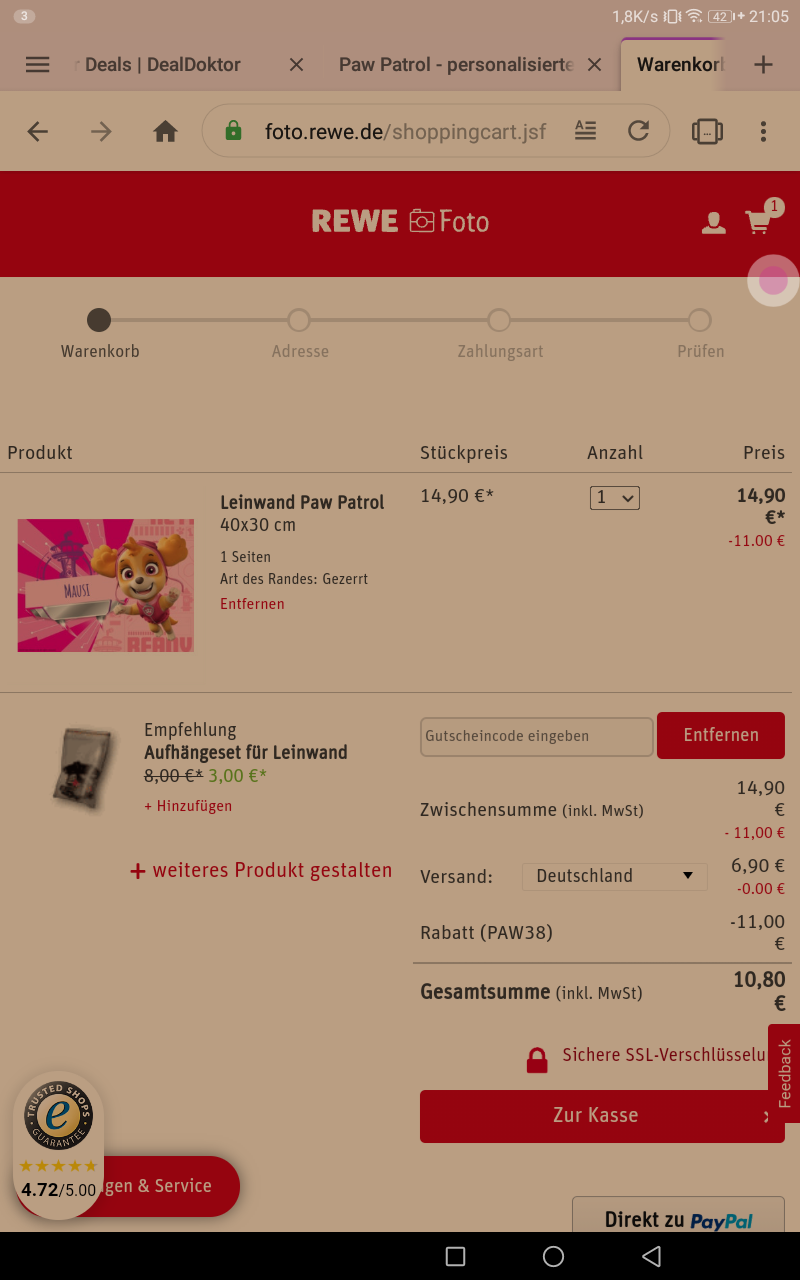Open a new tab with plus icon

click(763, 64)
